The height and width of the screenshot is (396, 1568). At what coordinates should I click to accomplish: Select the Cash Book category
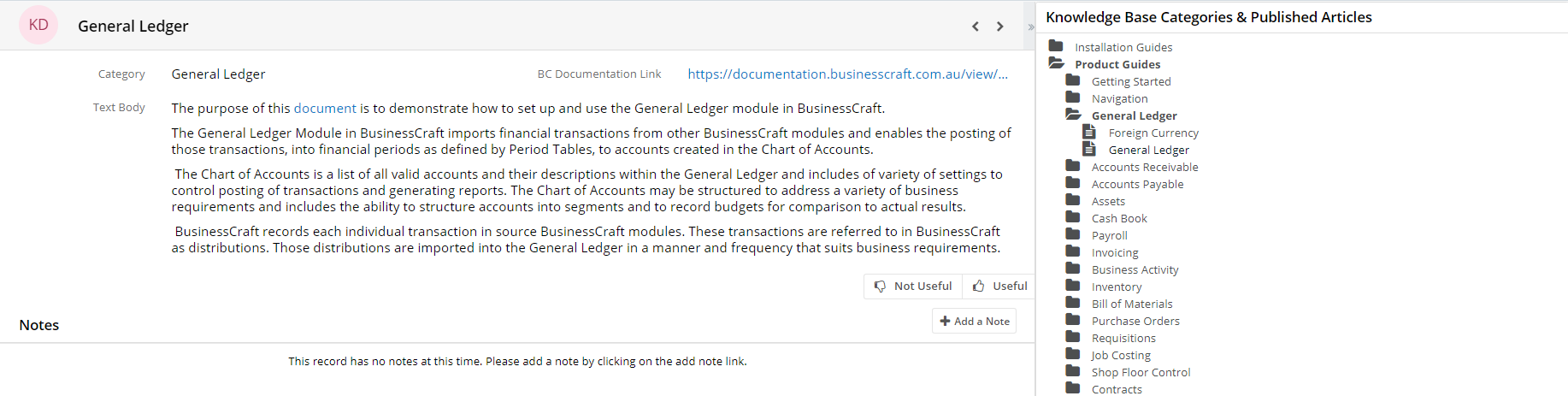pos(1119,218)
